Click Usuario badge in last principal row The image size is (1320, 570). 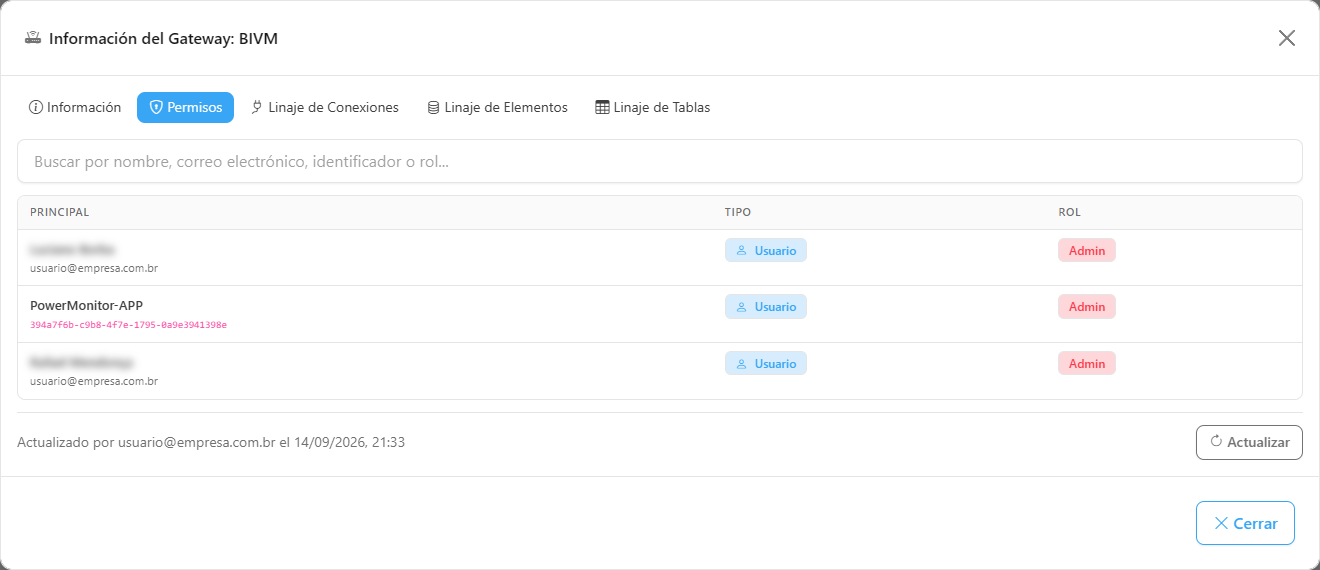(x=766, y=363)
